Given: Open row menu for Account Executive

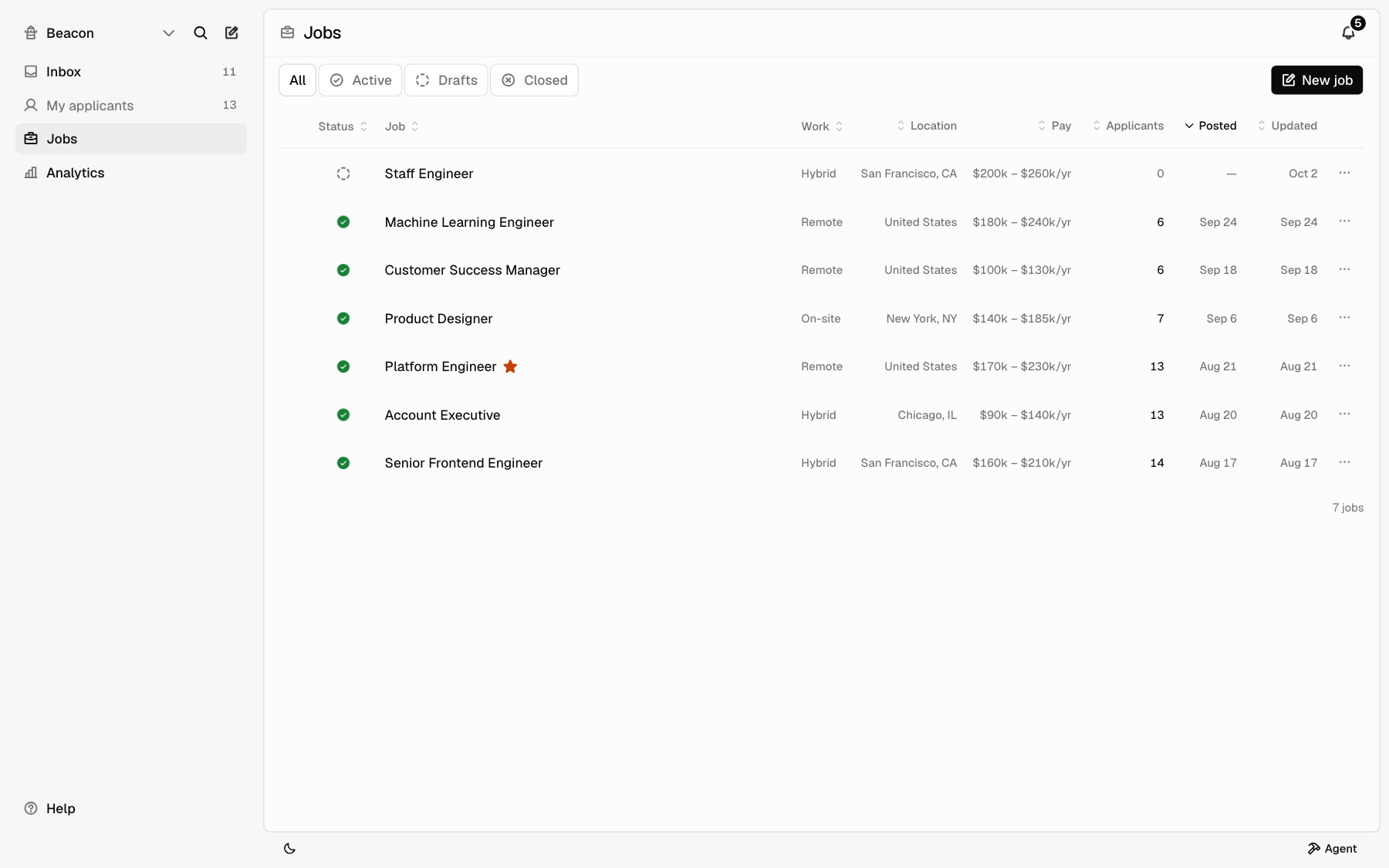Looking at the screenshot, I should click(1344, 414).
